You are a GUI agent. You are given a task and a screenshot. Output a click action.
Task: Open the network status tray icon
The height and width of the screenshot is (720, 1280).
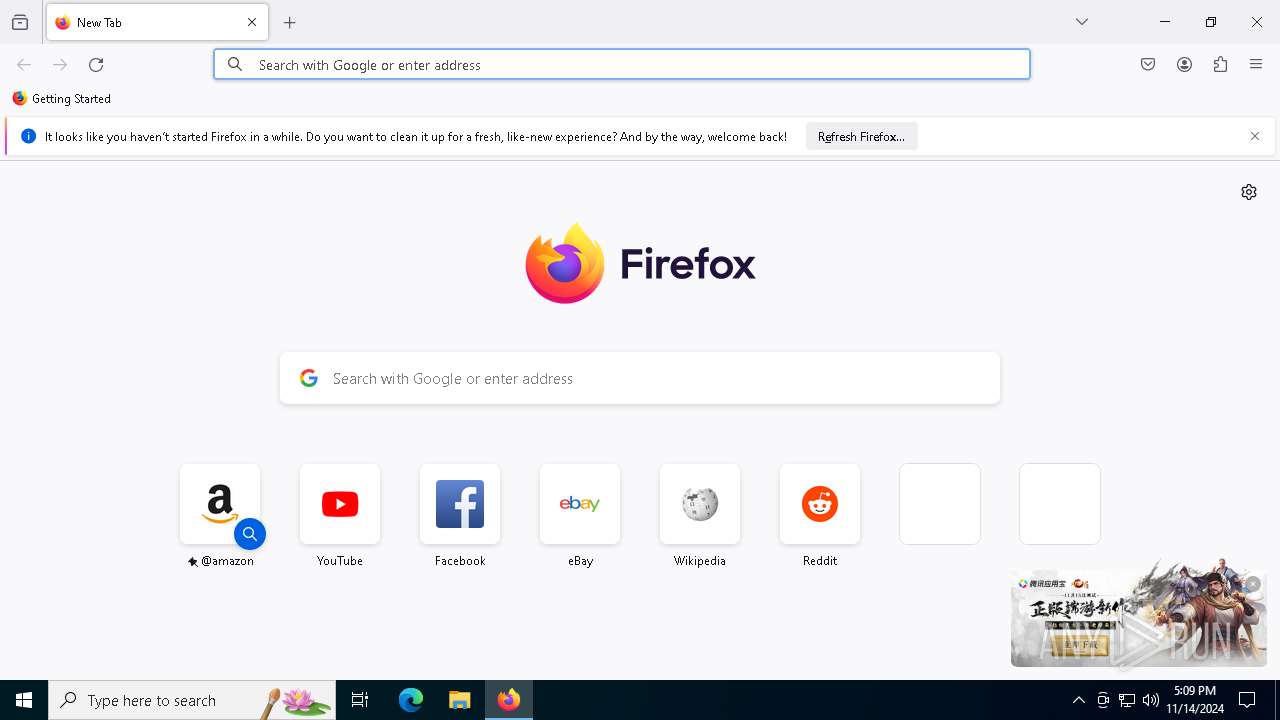[x=1127, y=700]
